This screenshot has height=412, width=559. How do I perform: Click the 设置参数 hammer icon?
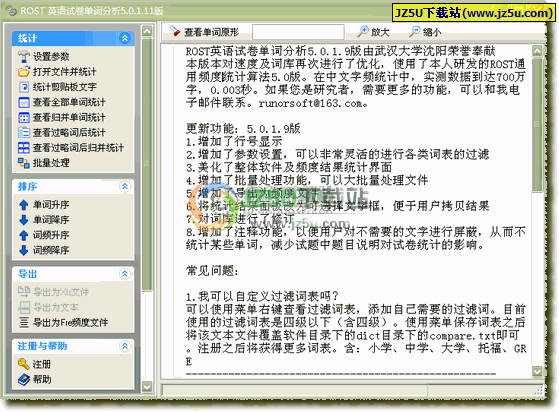pos(24,56)
